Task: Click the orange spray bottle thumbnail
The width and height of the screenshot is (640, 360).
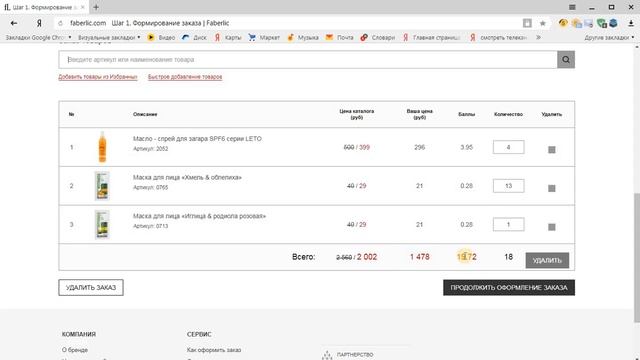Action: click(x=102, y=147)
